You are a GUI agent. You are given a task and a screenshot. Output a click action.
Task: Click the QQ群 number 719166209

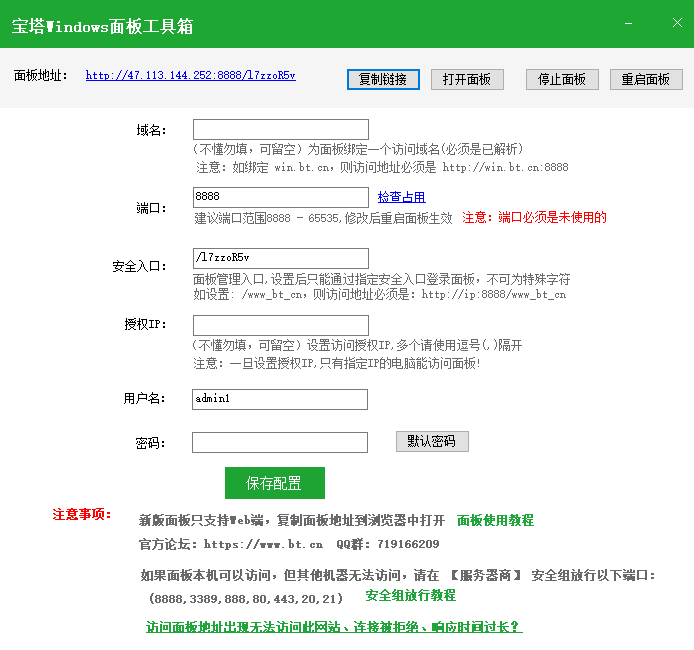tap(408, 544)
